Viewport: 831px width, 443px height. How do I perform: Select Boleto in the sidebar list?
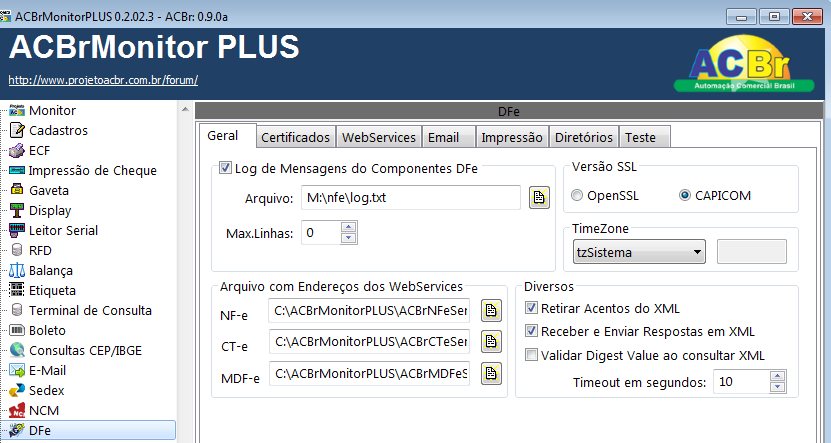[x=47, y=330]
